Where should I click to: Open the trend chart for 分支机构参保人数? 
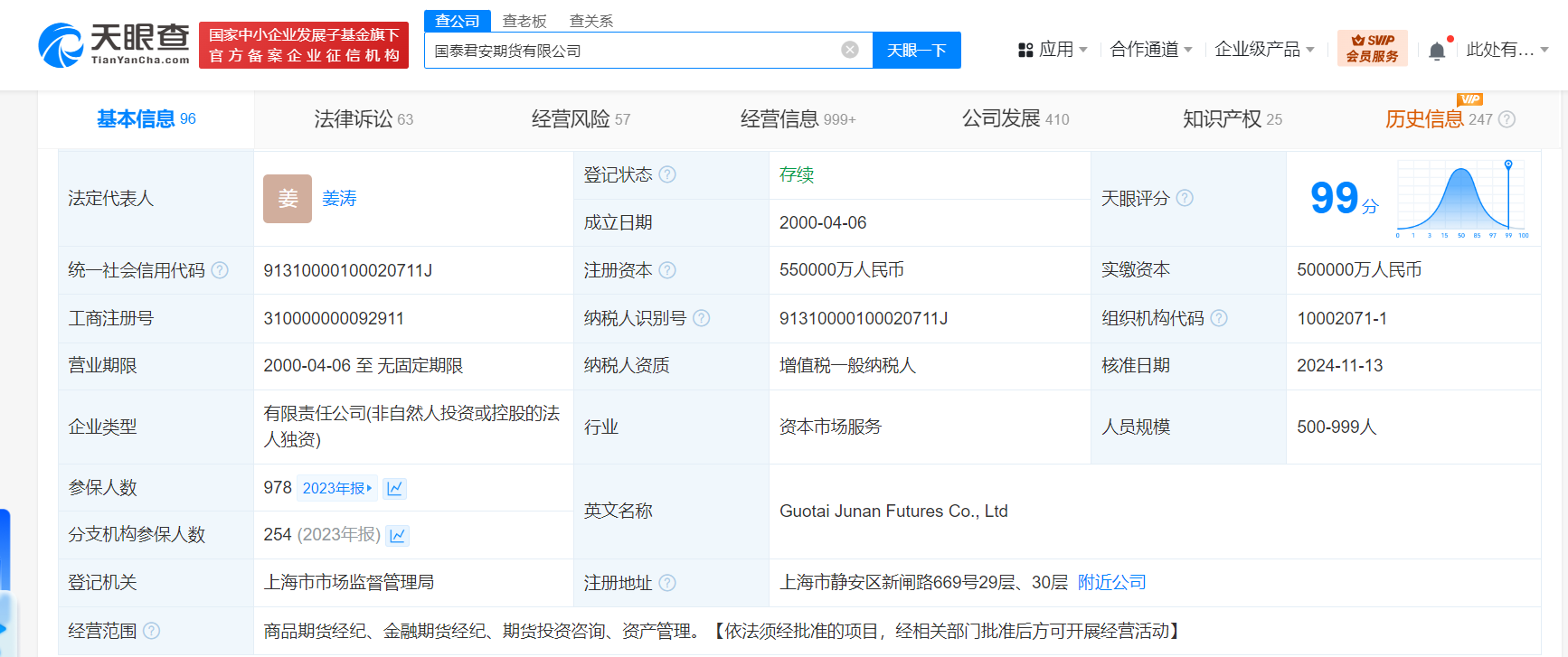397,536
